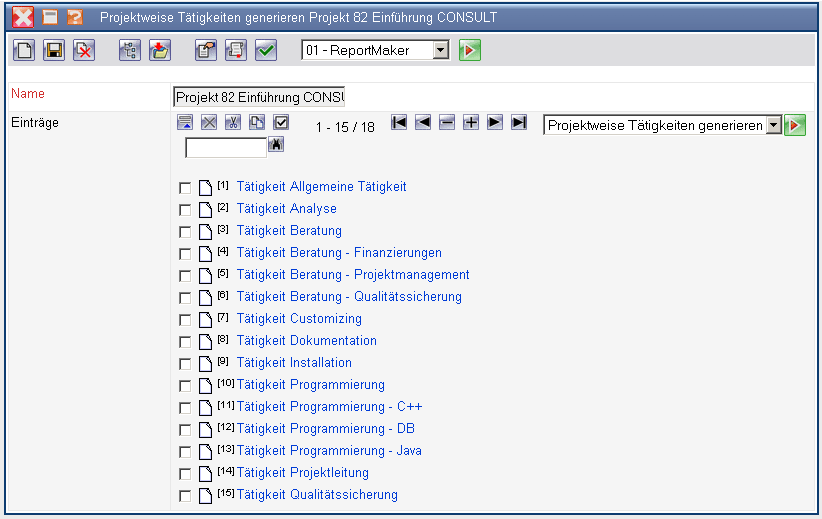Tick checkbox for Tätigkeit Programmierung - Java
This screenshot has width=822, height=519.
point(185,452)
